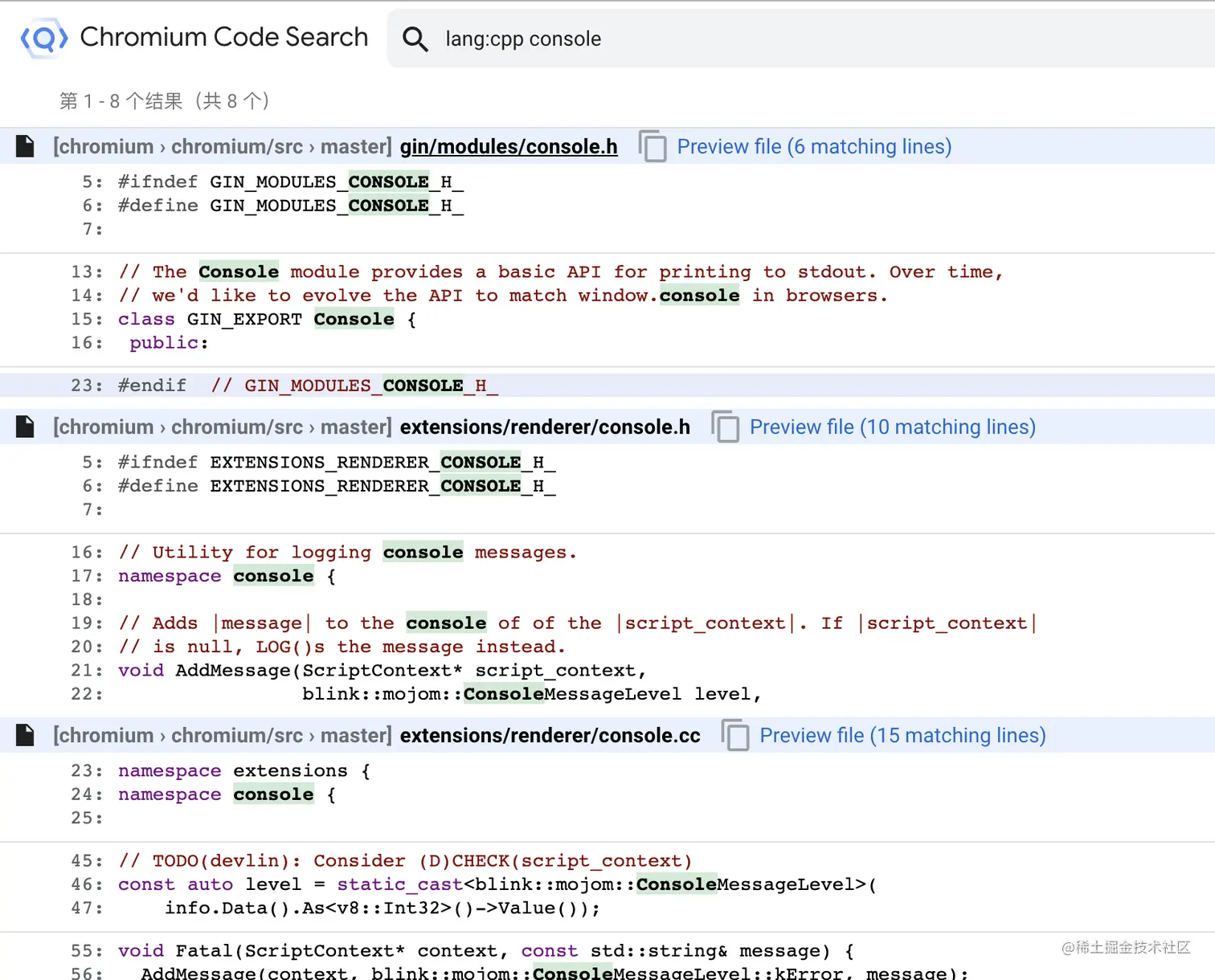Click line 46 'const auto level = static_cast'
The width and height of the screenshot is (1215, 980).
coord(497,884)
